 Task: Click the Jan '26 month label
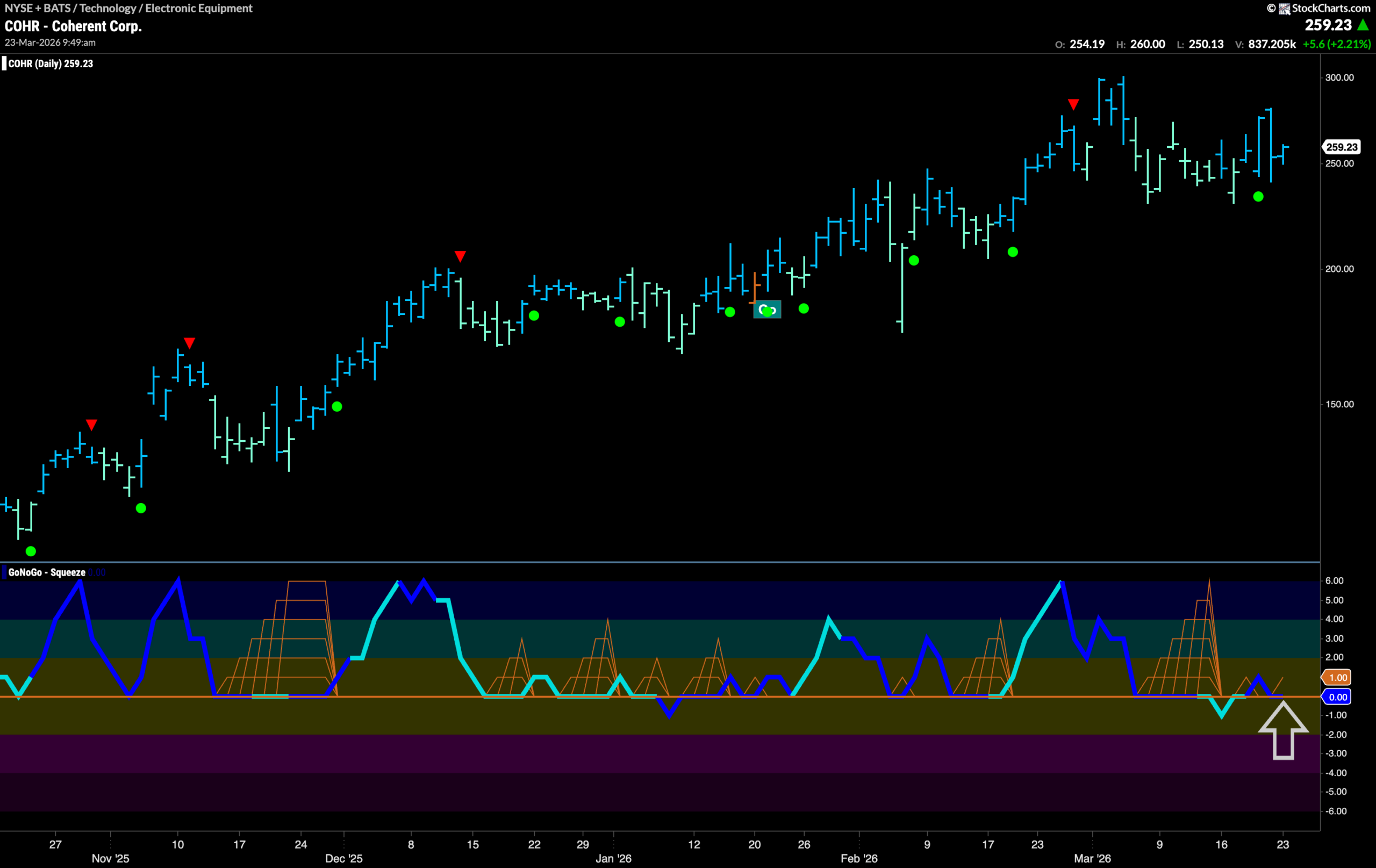(613, 859)
